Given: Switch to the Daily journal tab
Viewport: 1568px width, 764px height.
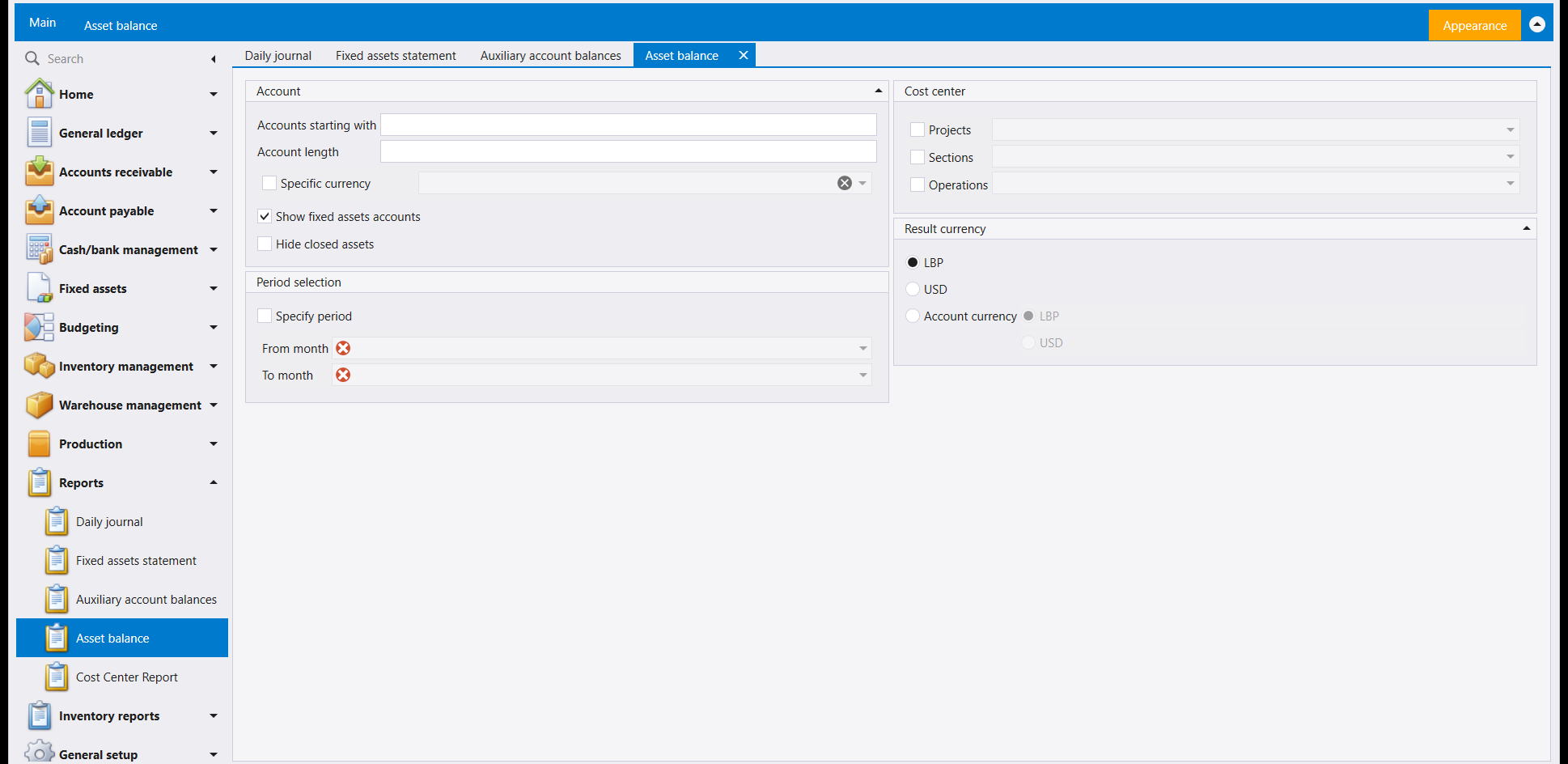Looking at the screenshot, I should 278,55.
